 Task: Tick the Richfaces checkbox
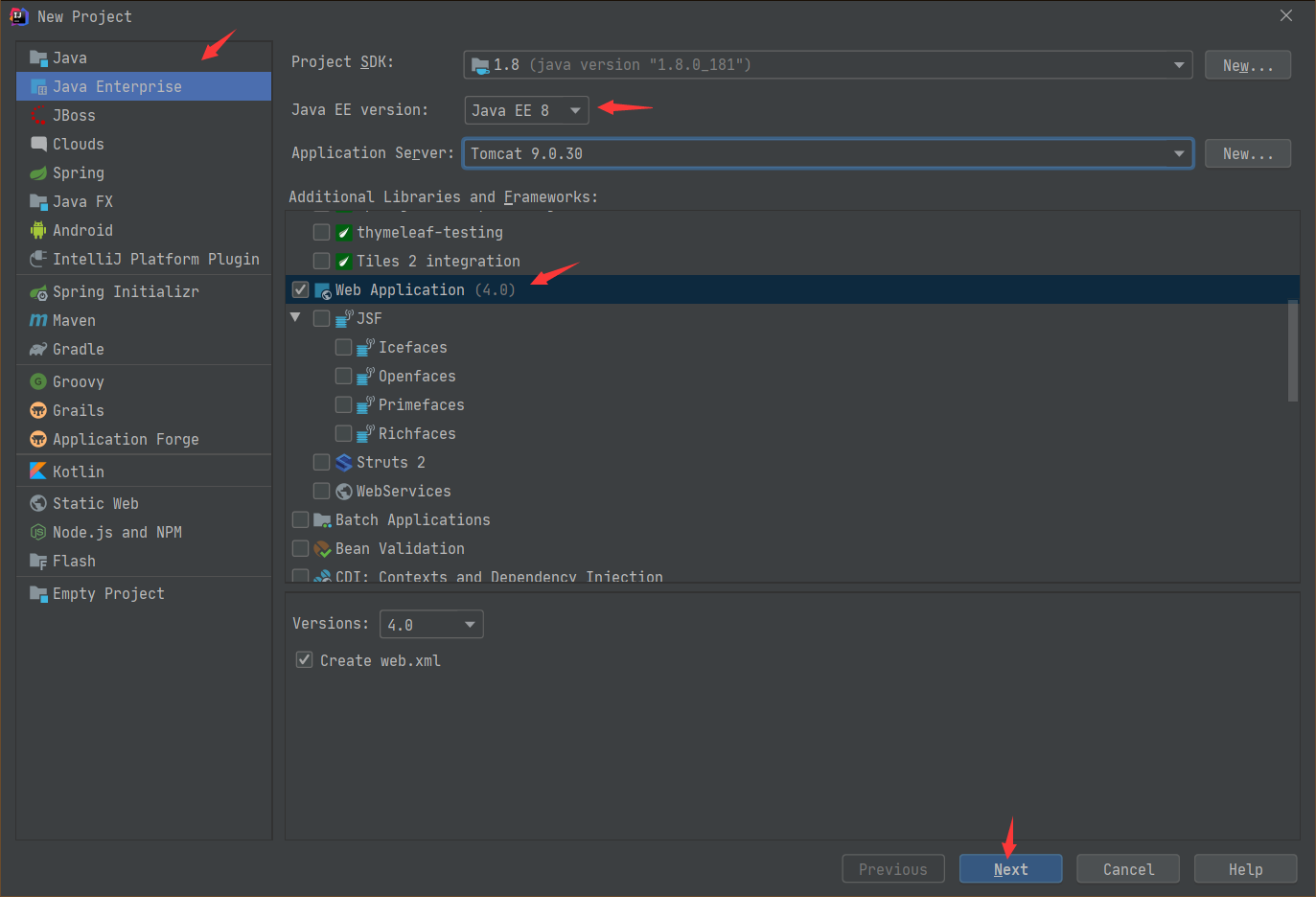point(343,433)
